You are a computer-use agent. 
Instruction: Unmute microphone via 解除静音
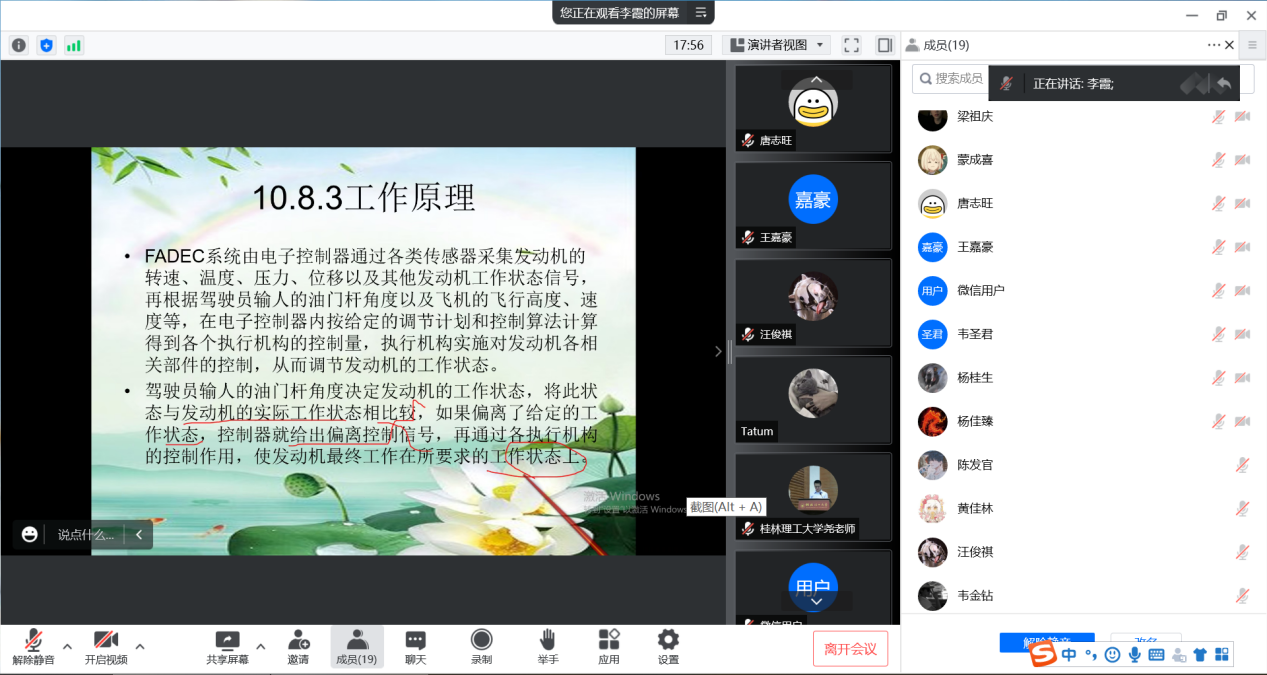pyautogui.click(x=33, y=647)
